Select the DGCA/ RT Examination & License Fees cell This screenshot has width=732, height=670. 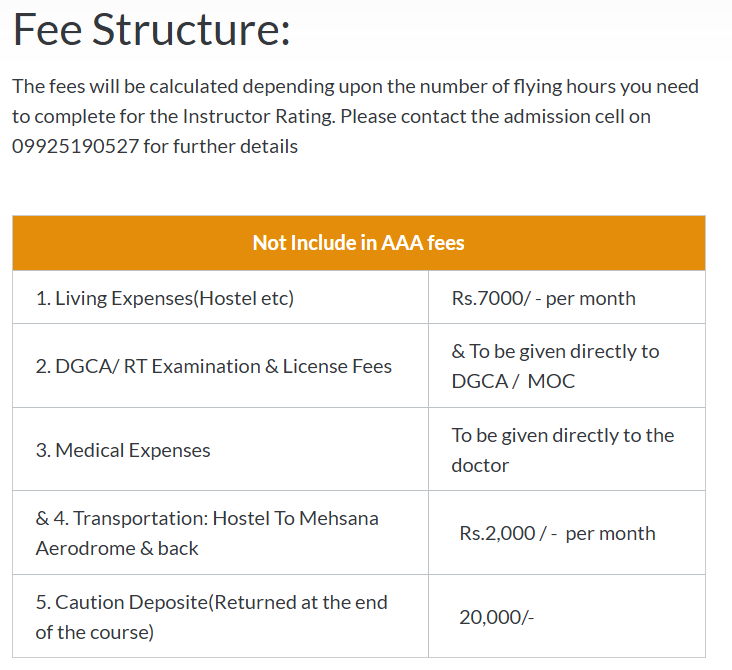pyautogui.click(x=214, y=366)
